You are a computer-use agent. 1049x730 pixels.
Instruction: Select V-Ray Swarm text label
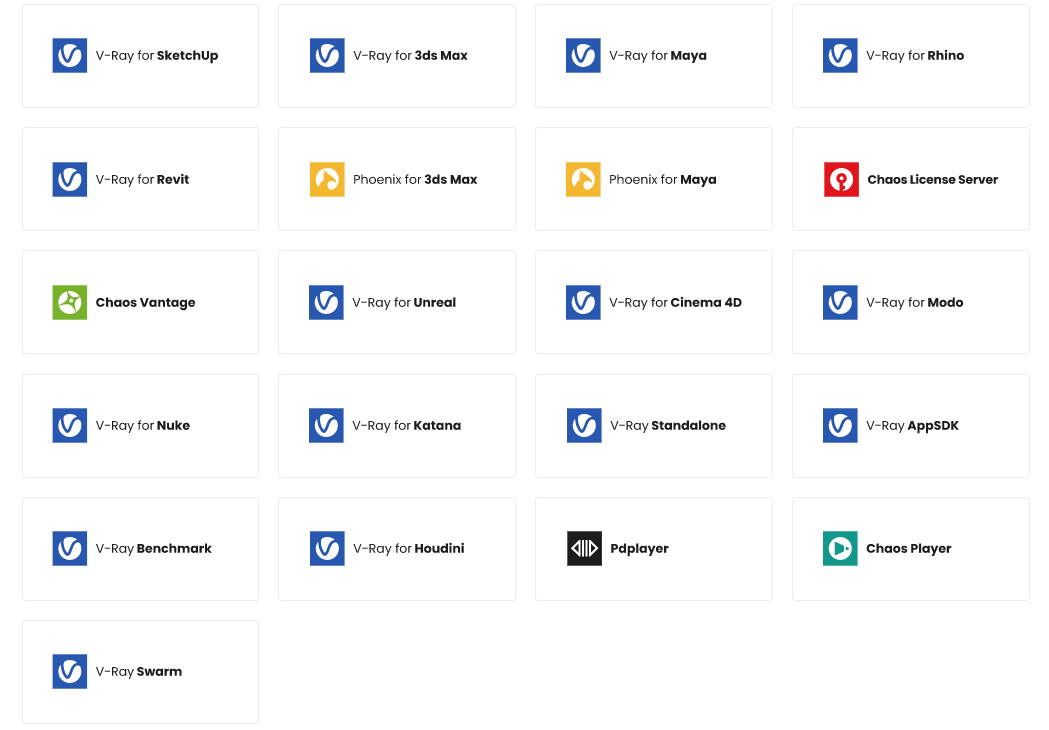138,672
